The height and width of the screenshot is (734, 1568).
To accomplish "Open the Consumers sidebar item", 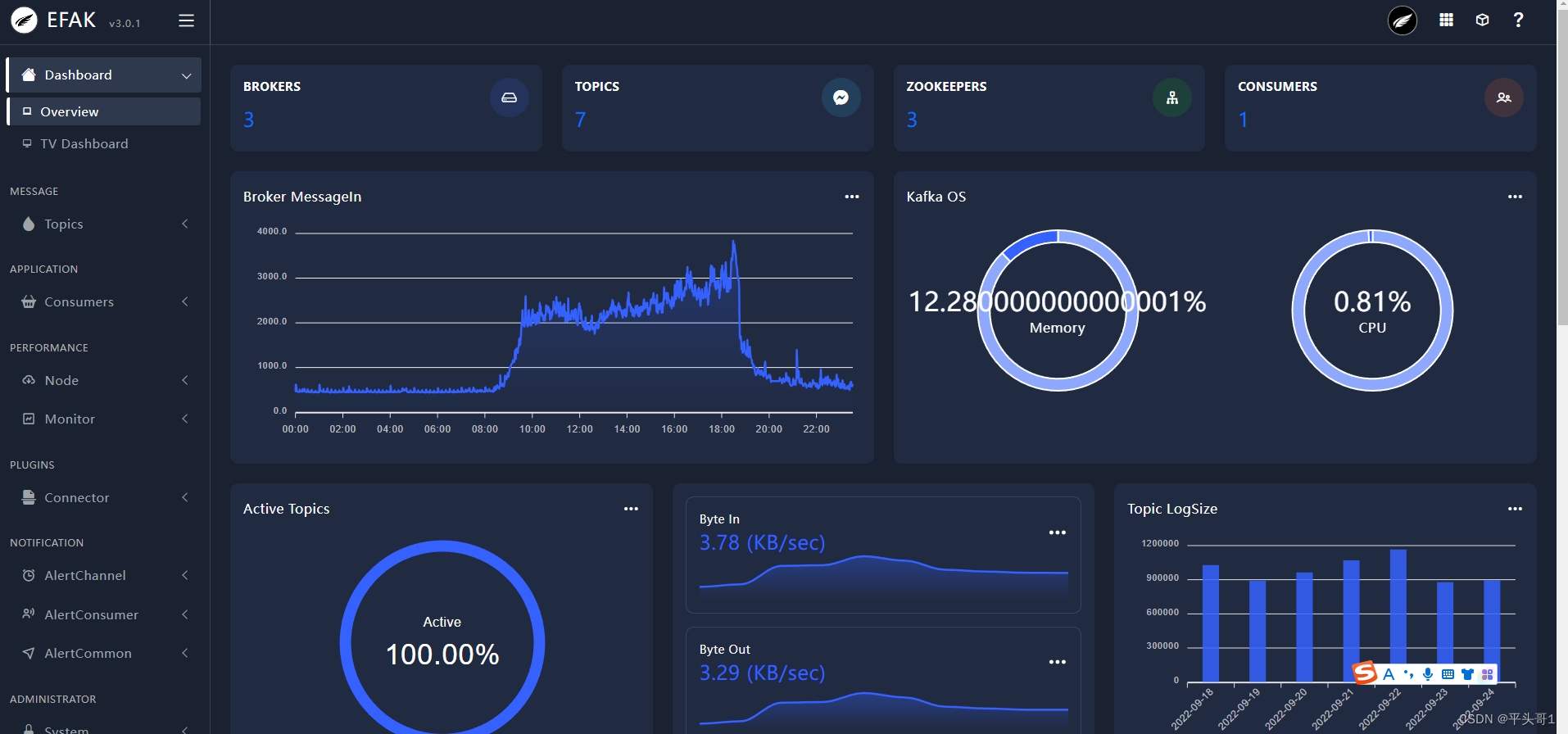I will (x=104, y=301).
